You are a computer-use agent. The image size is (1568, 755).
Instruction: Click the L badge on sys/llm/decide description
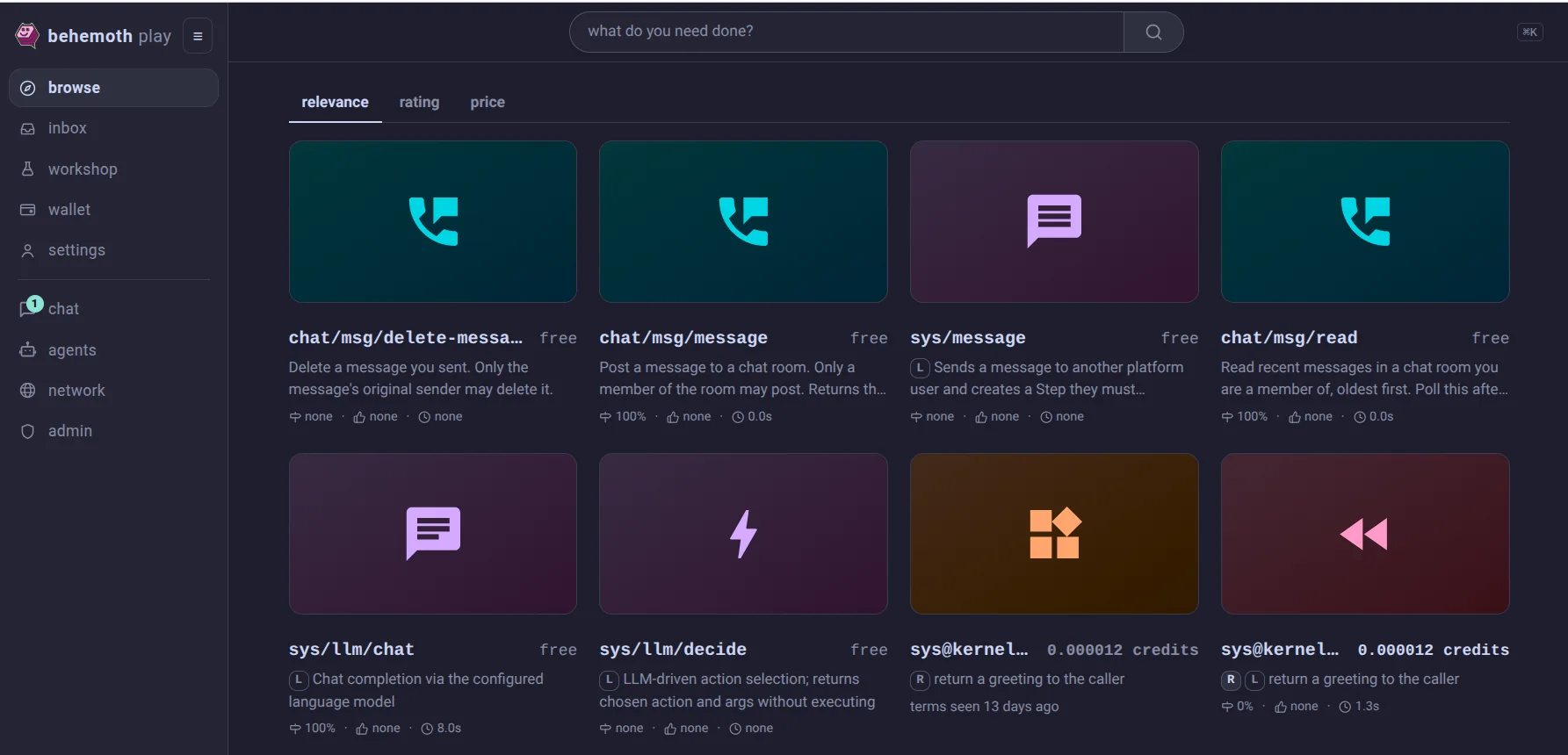609,679
